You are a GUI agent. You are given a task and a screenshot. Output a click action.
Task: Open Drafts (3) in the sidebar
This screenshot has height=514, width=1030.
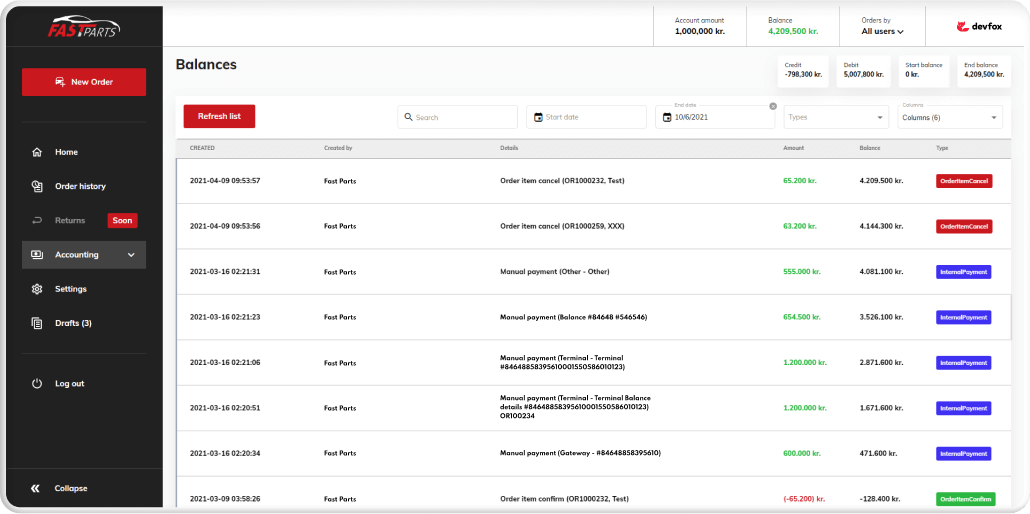73,323
